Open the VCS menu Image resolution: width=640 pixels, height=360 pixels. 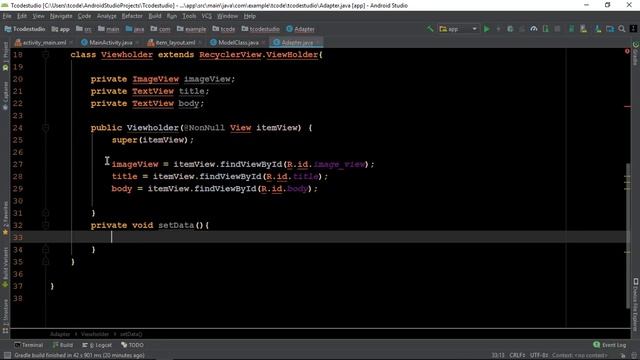click(x=207, y=16)
